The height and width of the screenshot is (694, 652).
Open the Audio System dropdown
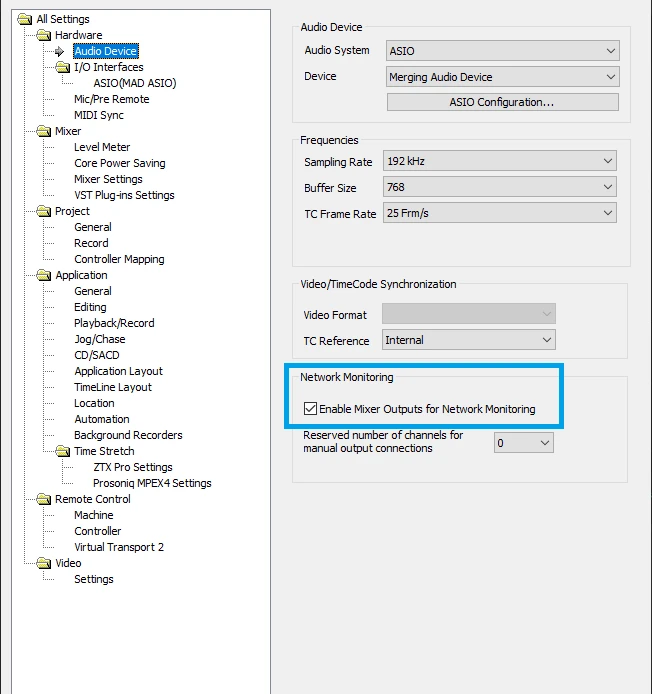tap(502, 51)
